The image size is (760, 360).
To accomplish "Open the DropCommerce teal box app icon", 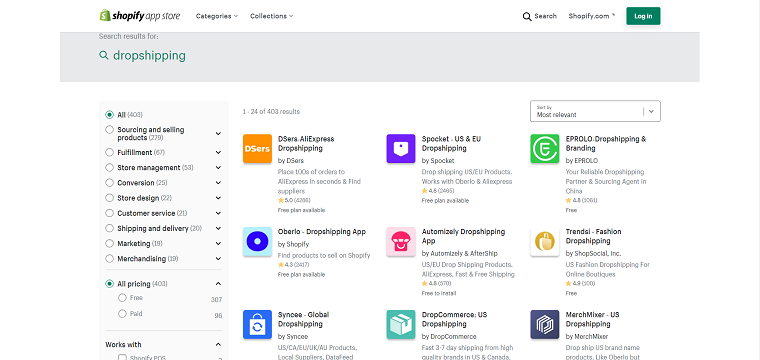I will 401,324.
